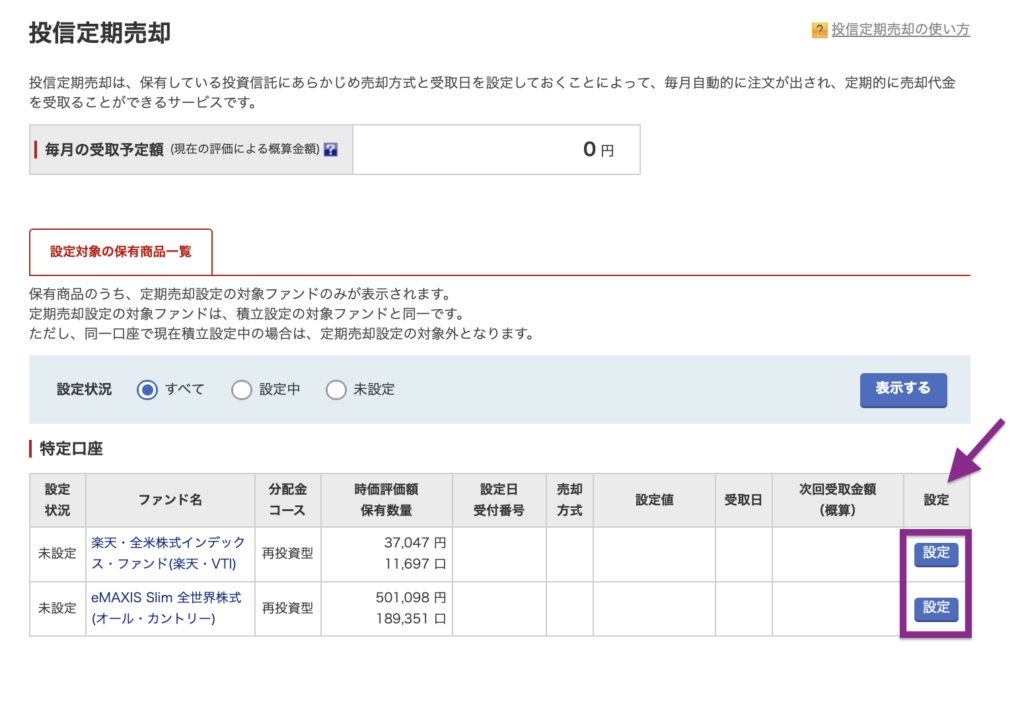
Task: Click the yellow help icon beside 投信定期売却の使い方
Action: 819,30
